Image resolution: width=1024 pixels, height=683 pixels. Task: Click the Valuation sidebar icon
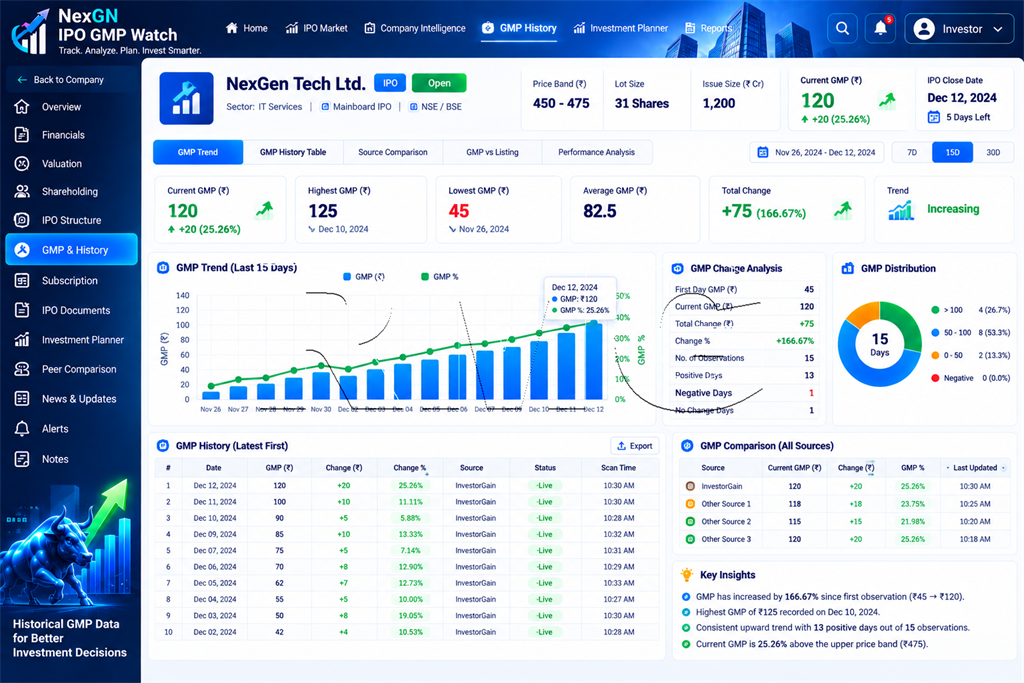click(22, 163)
